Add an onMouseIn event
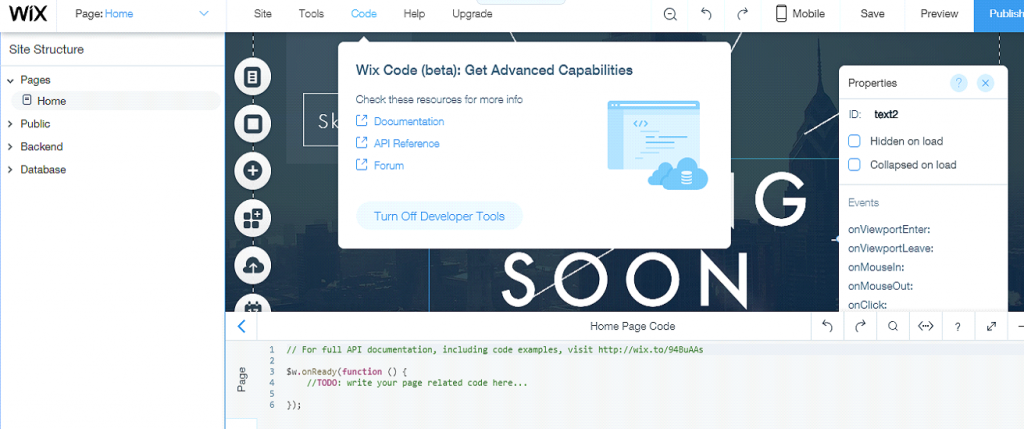Viewport: 1024px width, 429px height. 876,268
